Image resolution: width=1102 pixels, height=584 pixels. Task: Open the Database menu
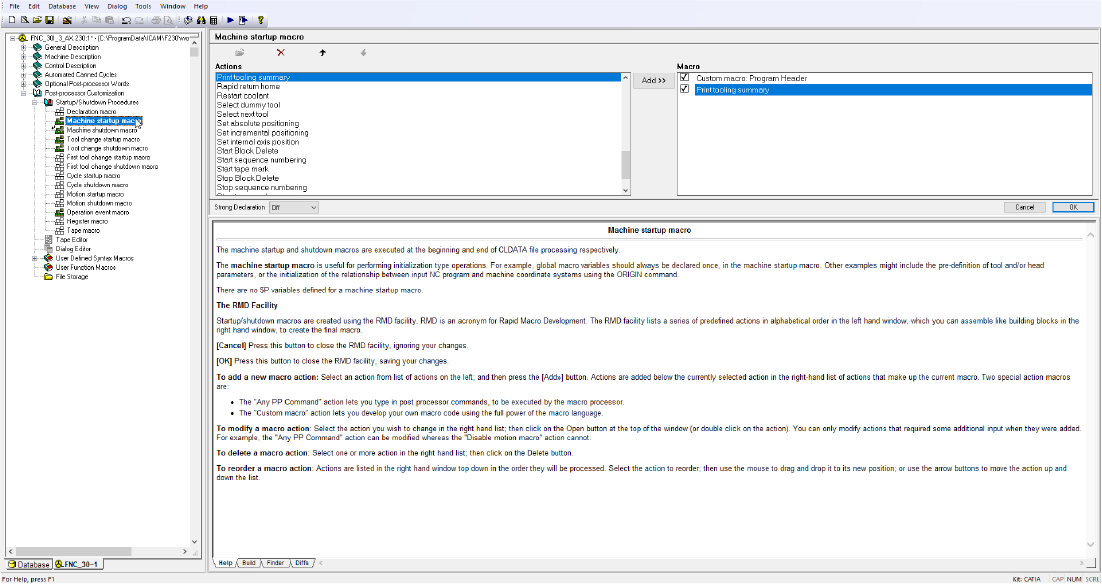point(61,6)
